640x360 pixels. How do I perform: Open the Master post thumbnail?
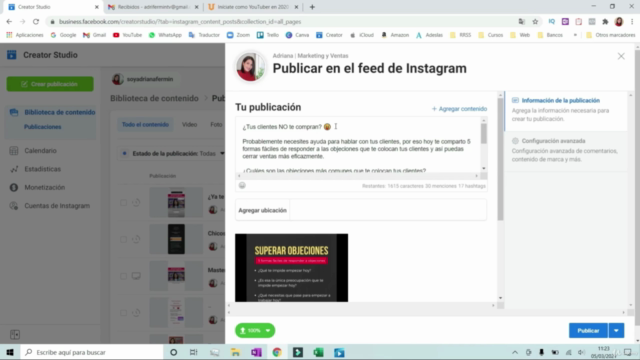176,276
